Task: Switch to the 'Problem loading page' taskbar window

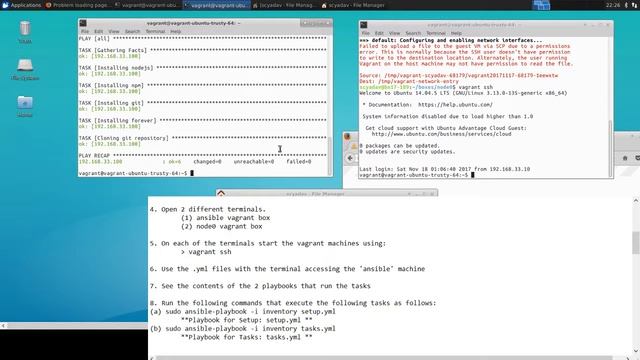Action: coord(77,5)
